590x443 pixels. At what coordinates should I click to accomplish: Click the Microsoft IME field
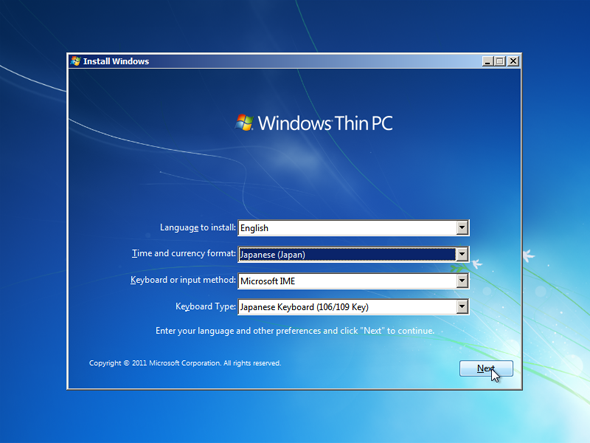pyautogui.click(x=353, y=281)
